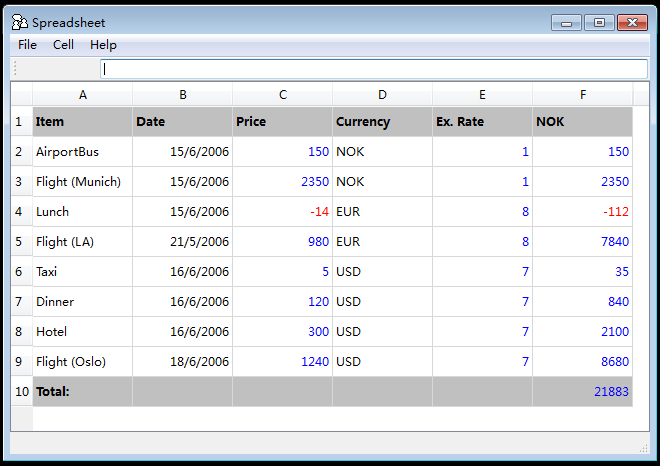Viewport: 660px width, 466px height.
Task: Select the total cell '21883'
Action: [x=583, y=391]
